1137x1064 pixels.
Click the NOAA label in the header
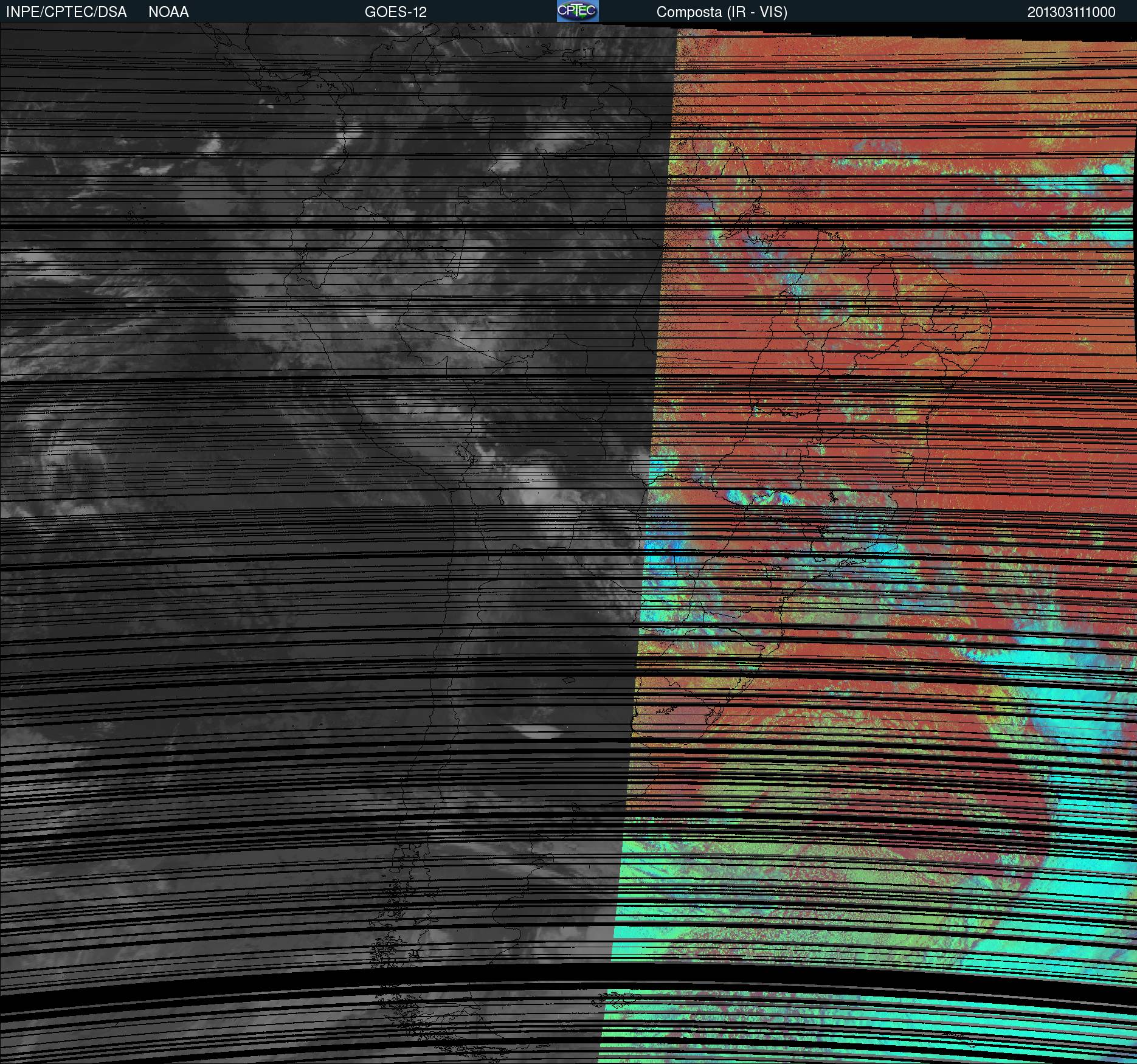click(168, 12)
